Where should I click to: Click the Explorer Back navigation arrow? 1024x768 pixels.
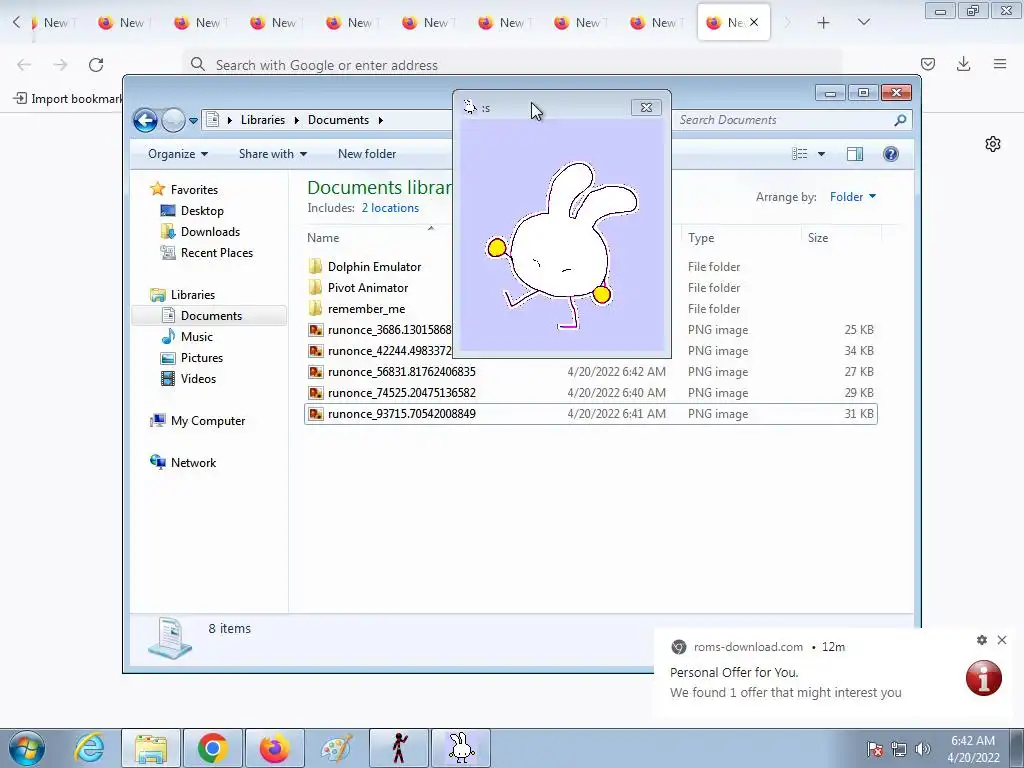[145, 120]
